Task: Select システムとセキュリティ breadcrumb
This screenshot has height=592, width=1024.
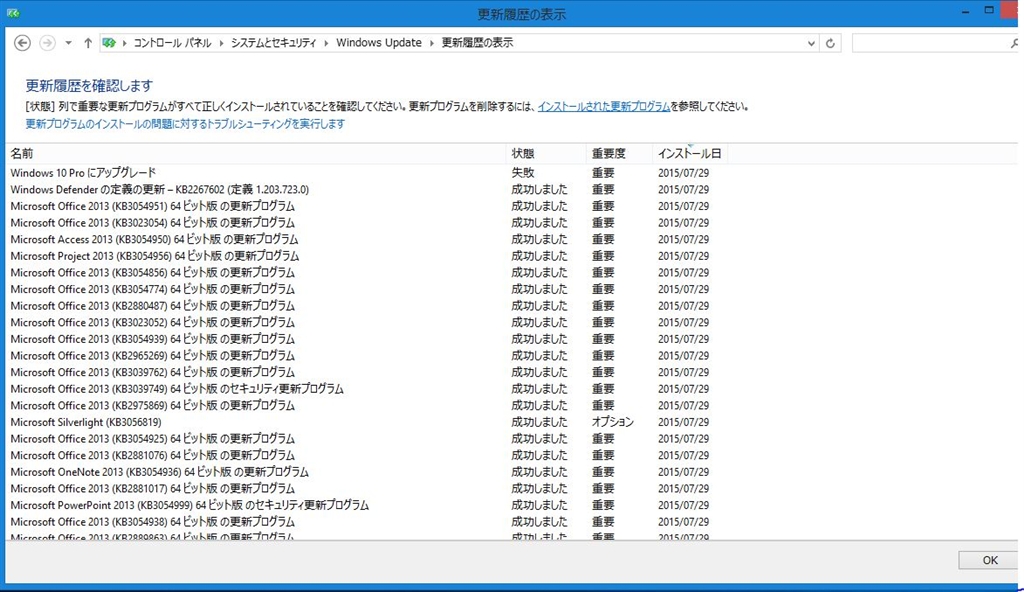Action: (x=273, y=43)
